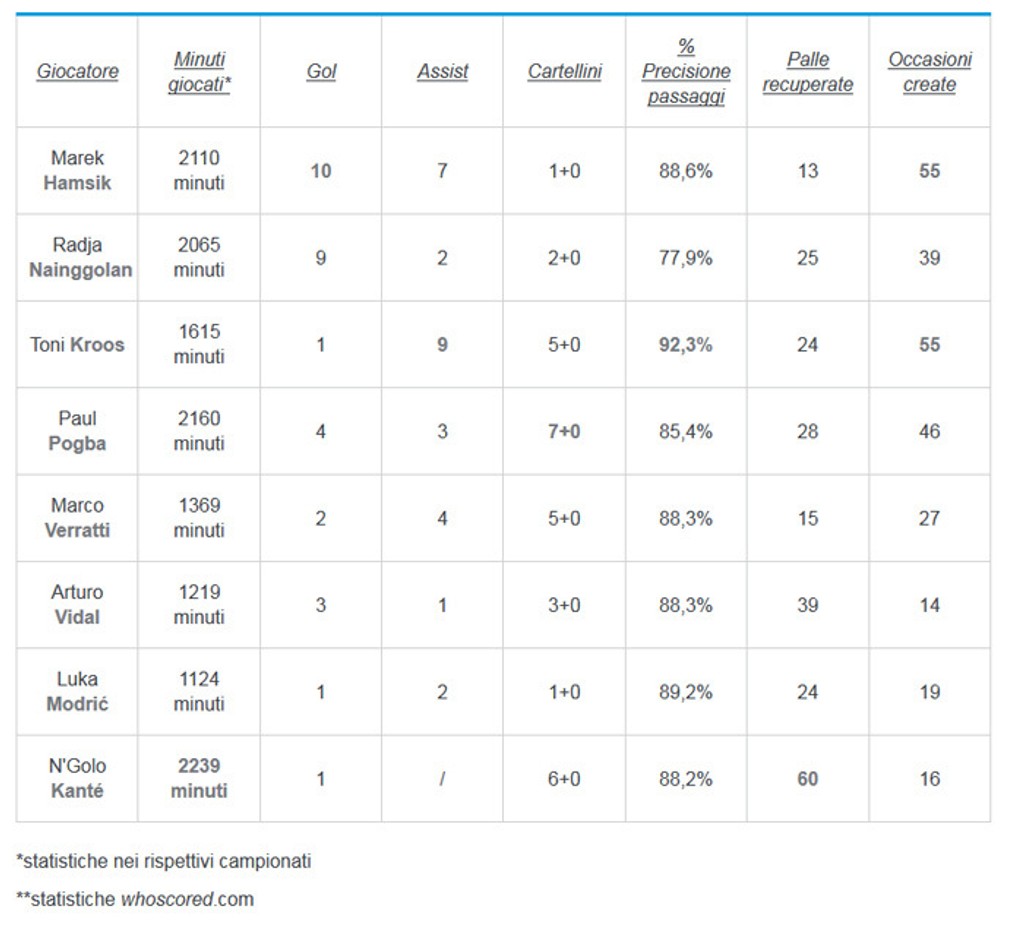Click the Giocatore column header
This screenshot has width=1024, height=936.
click(77, 72)
